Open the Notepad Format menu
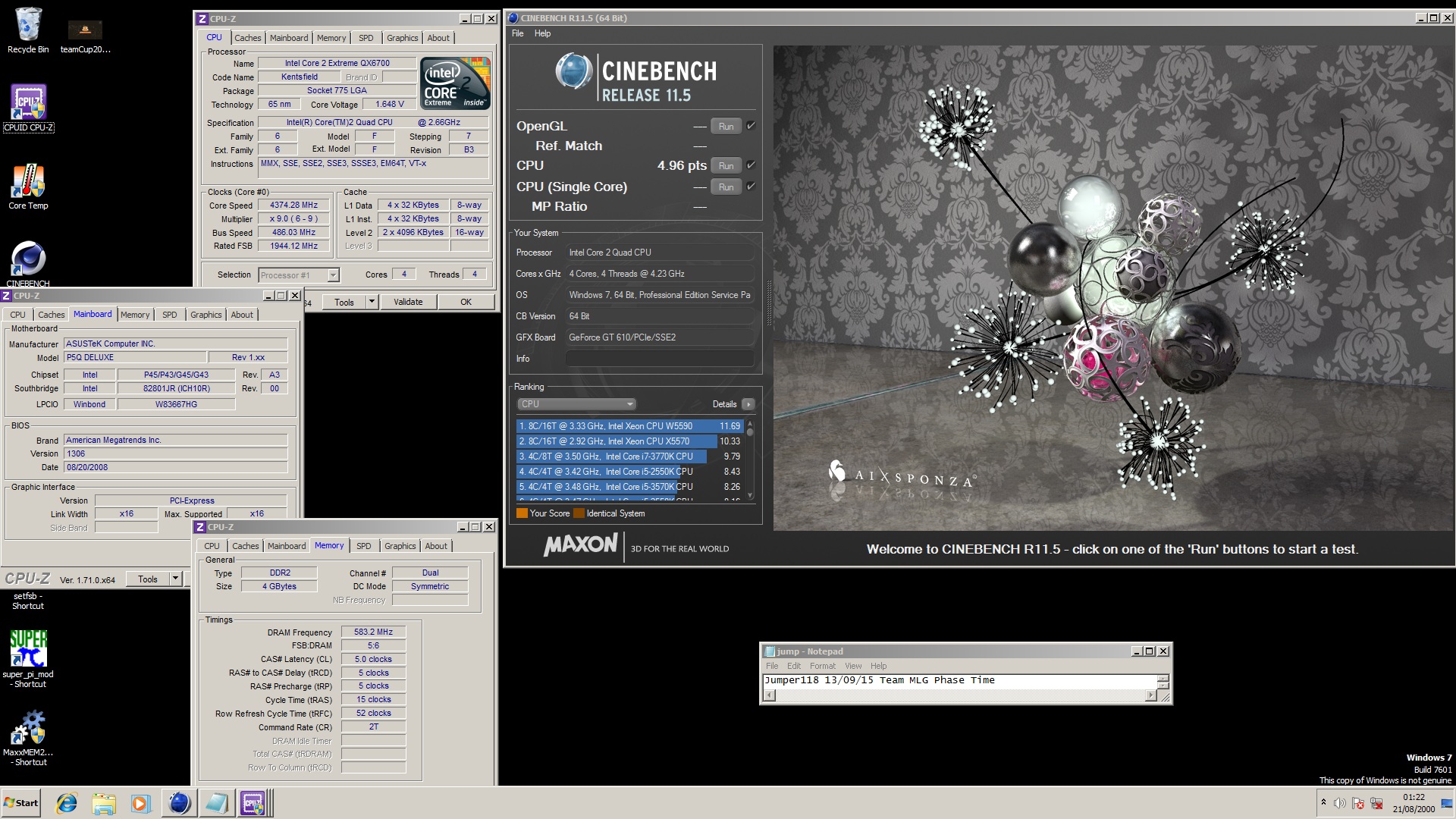Image resolution: width=1456 pixels, height=819 pixels. point(822,666)
